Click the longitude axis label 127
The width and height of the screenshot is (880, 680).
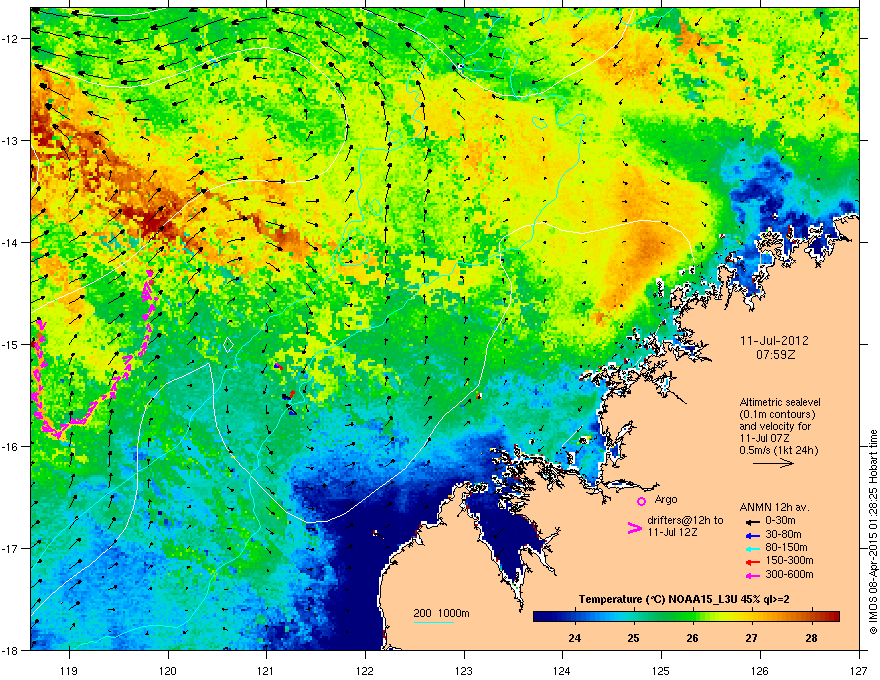[x=859, y=670]
